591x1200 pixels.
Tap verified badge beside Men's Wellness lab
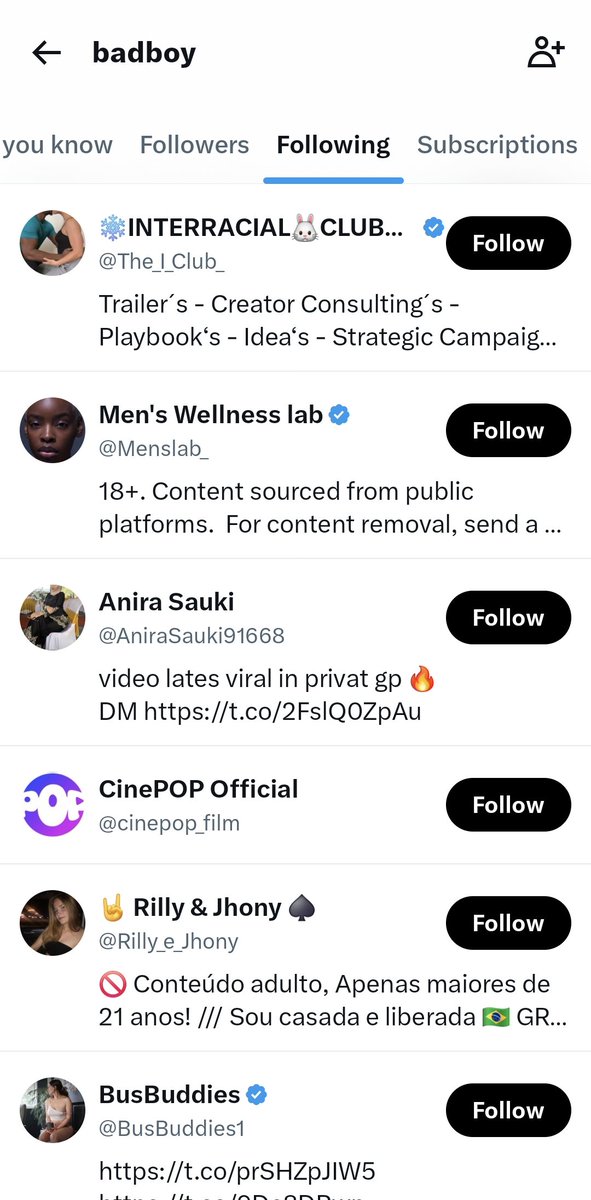tap(340, 414)
